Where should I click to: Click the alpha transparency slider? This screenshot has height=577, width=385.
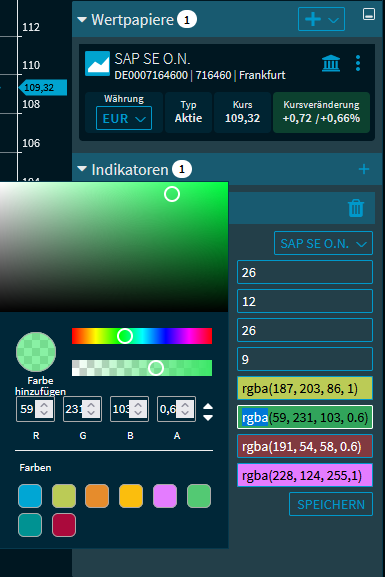point(142,368)
